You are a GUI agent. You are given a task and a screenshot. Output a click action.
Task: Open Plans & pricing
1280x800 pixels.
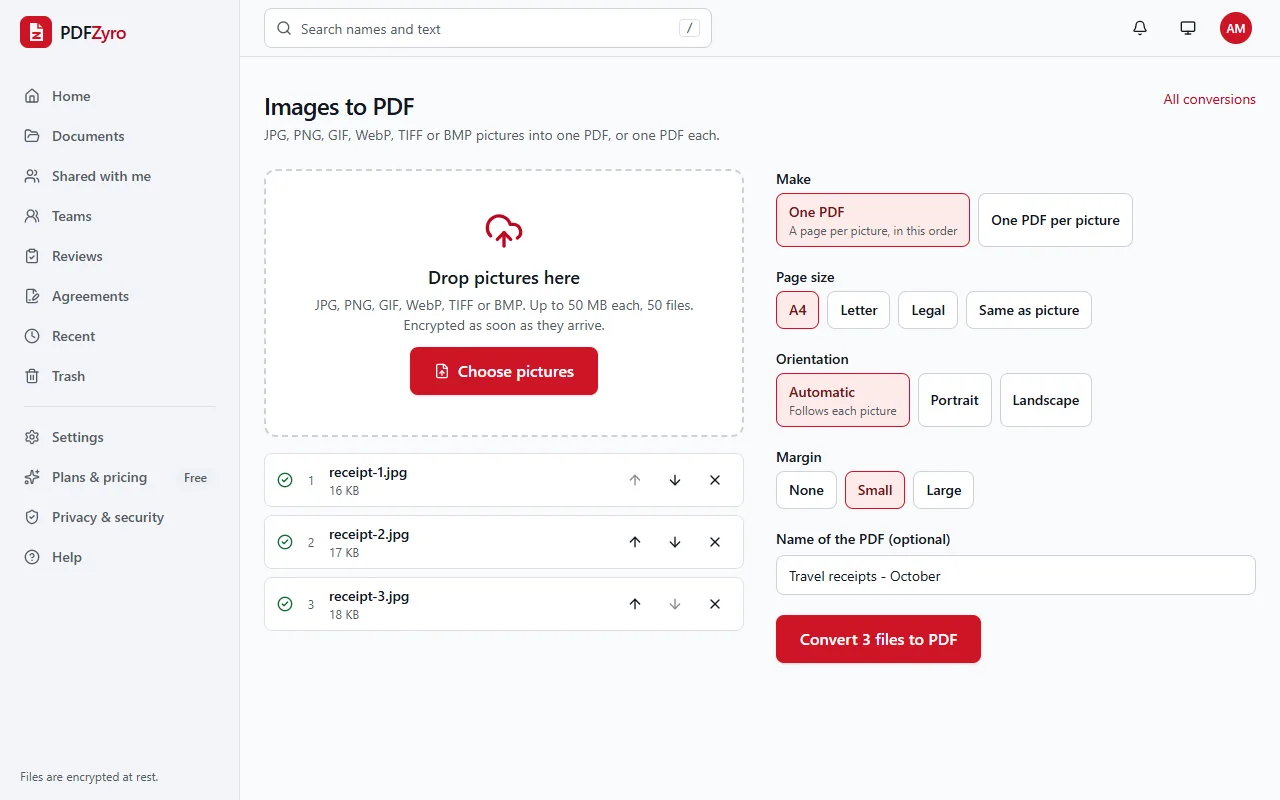(120, 477)
